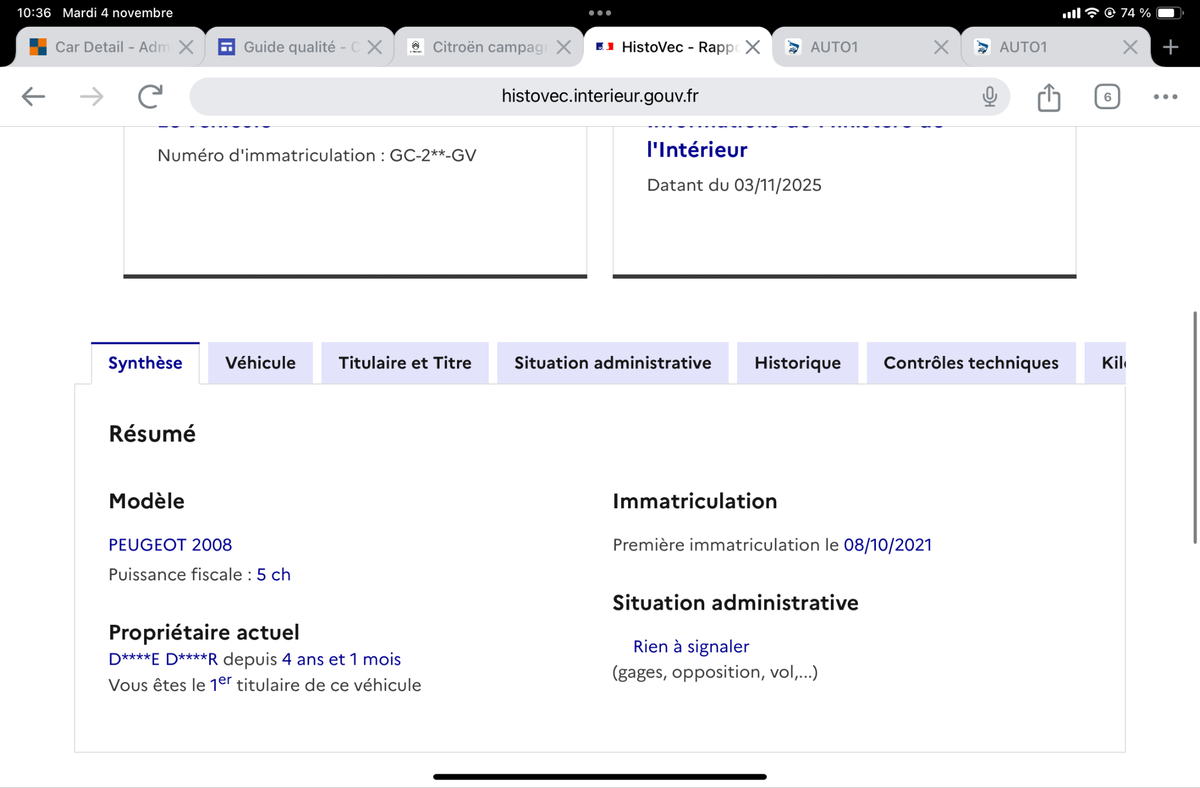Click the page vertical scrollbar
Screen dimensions: 1200x788
(1195, 427)
